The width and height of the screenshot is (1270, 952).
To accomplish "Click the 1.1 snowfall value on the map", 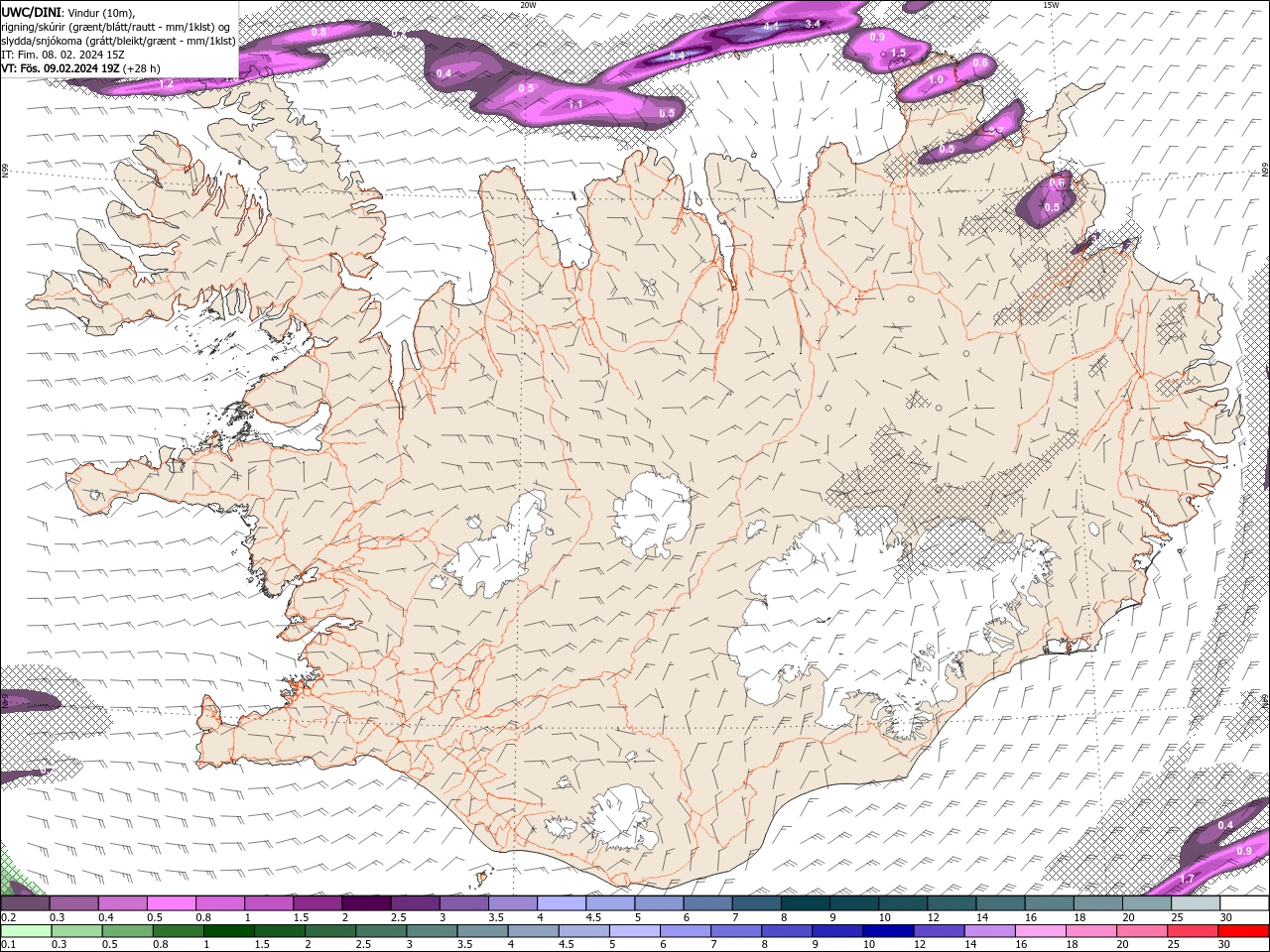I will point(575,104).
